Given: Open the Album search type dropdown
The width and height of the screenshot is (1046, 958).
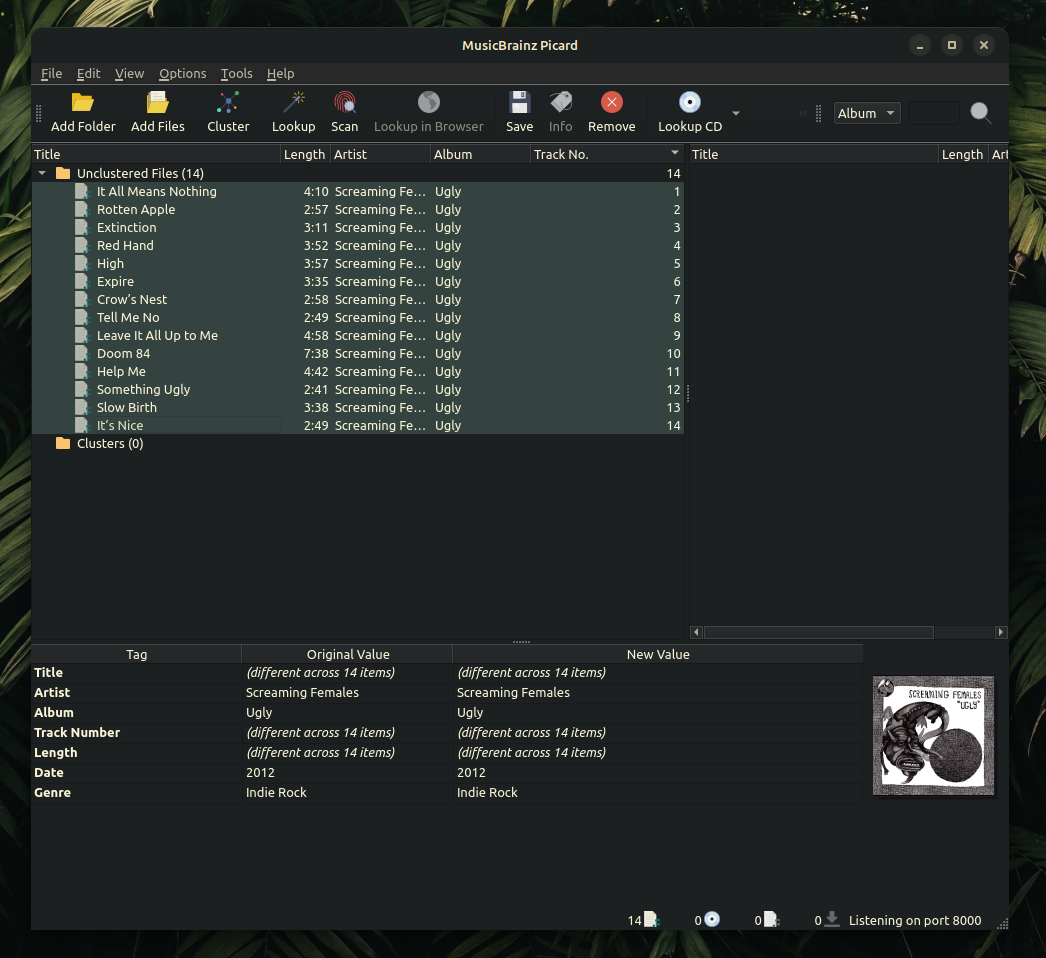Looking at the screenshot, I should [x=867, y=113].
